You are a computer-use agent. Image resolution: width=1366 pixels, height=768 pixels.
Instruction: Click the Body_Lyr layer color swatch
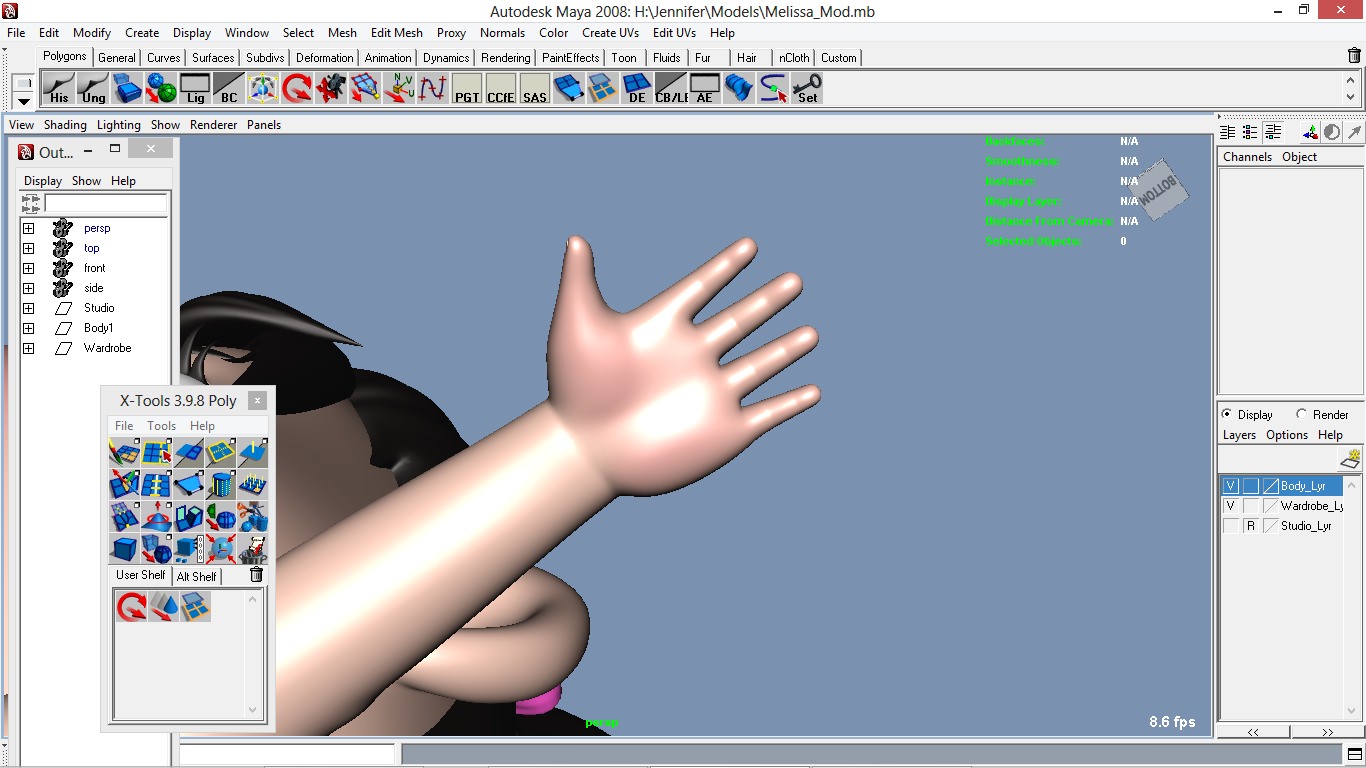click(1270, 486)
